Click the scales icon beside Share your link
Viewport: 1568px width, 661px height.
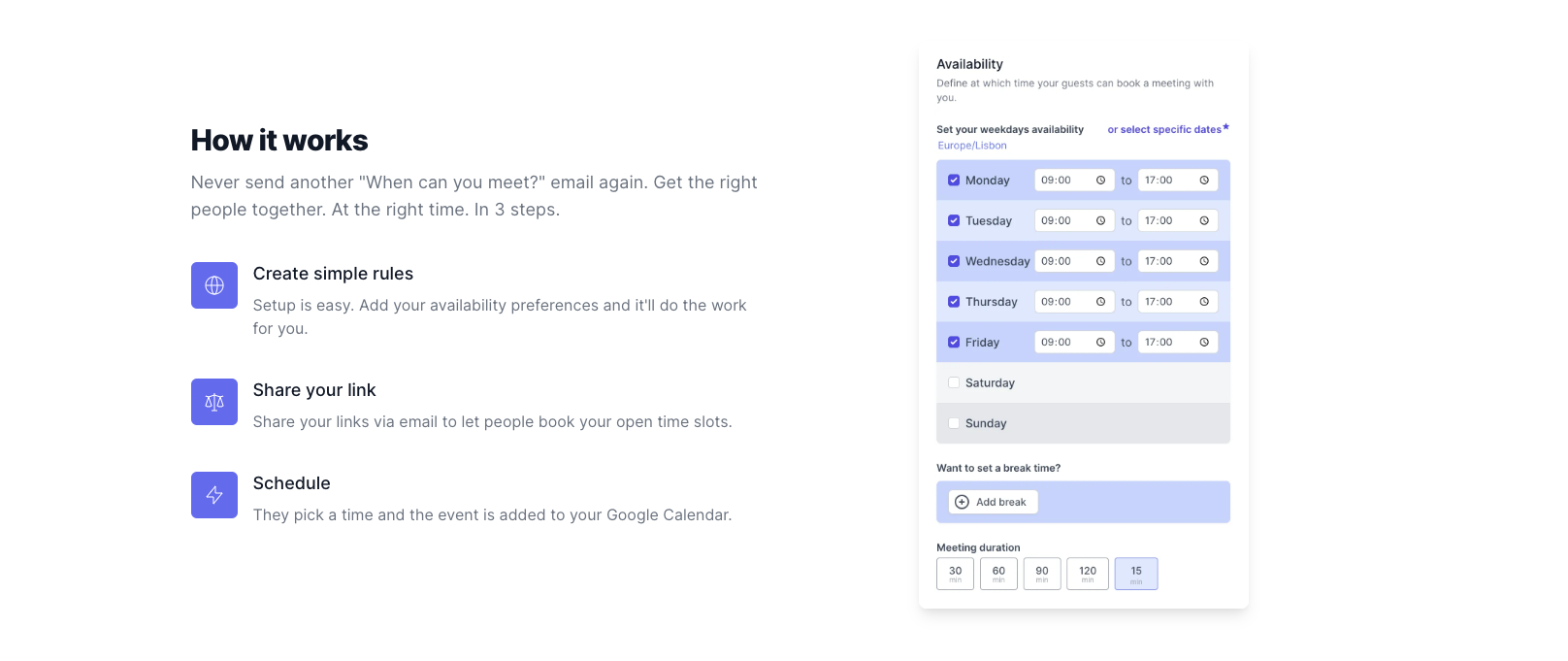(214, 402)
